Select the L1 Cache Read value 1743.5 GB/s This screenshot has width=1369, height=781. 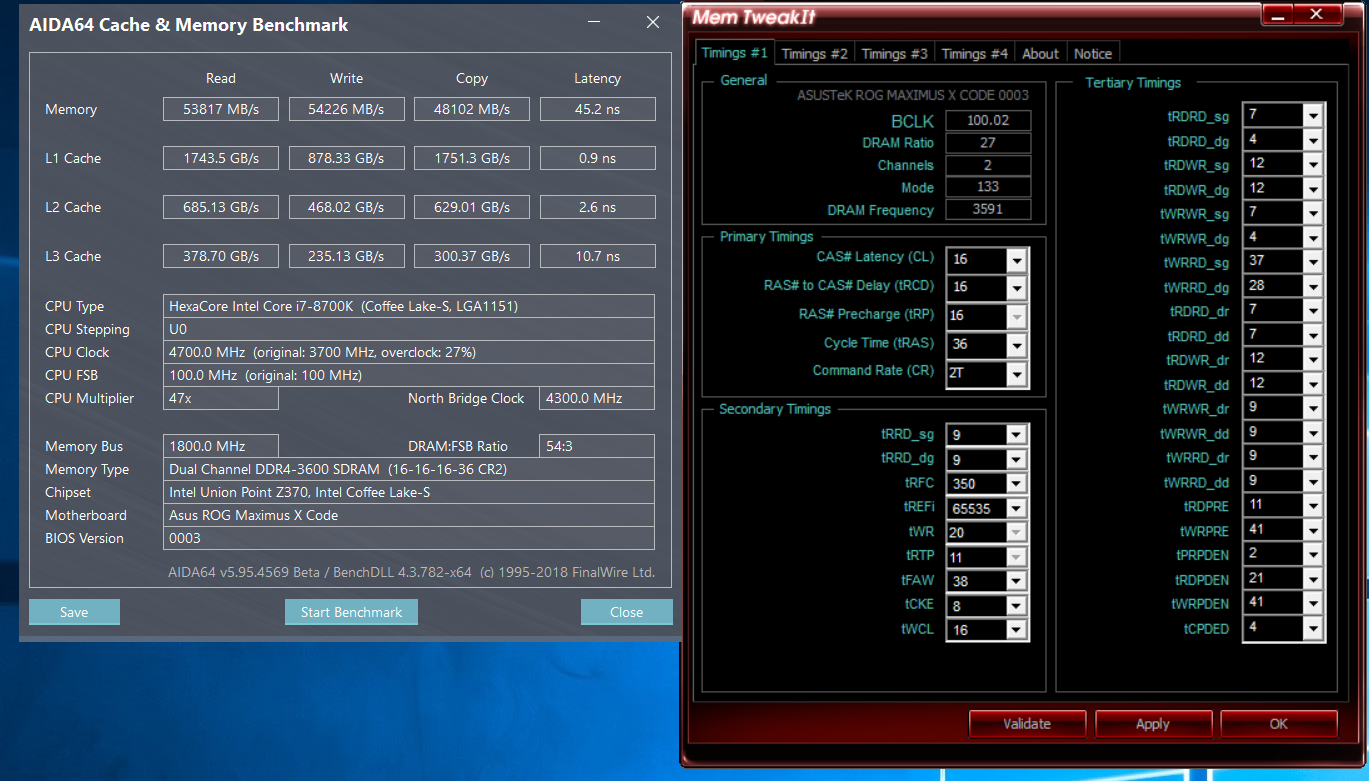(x=221, y=158)
